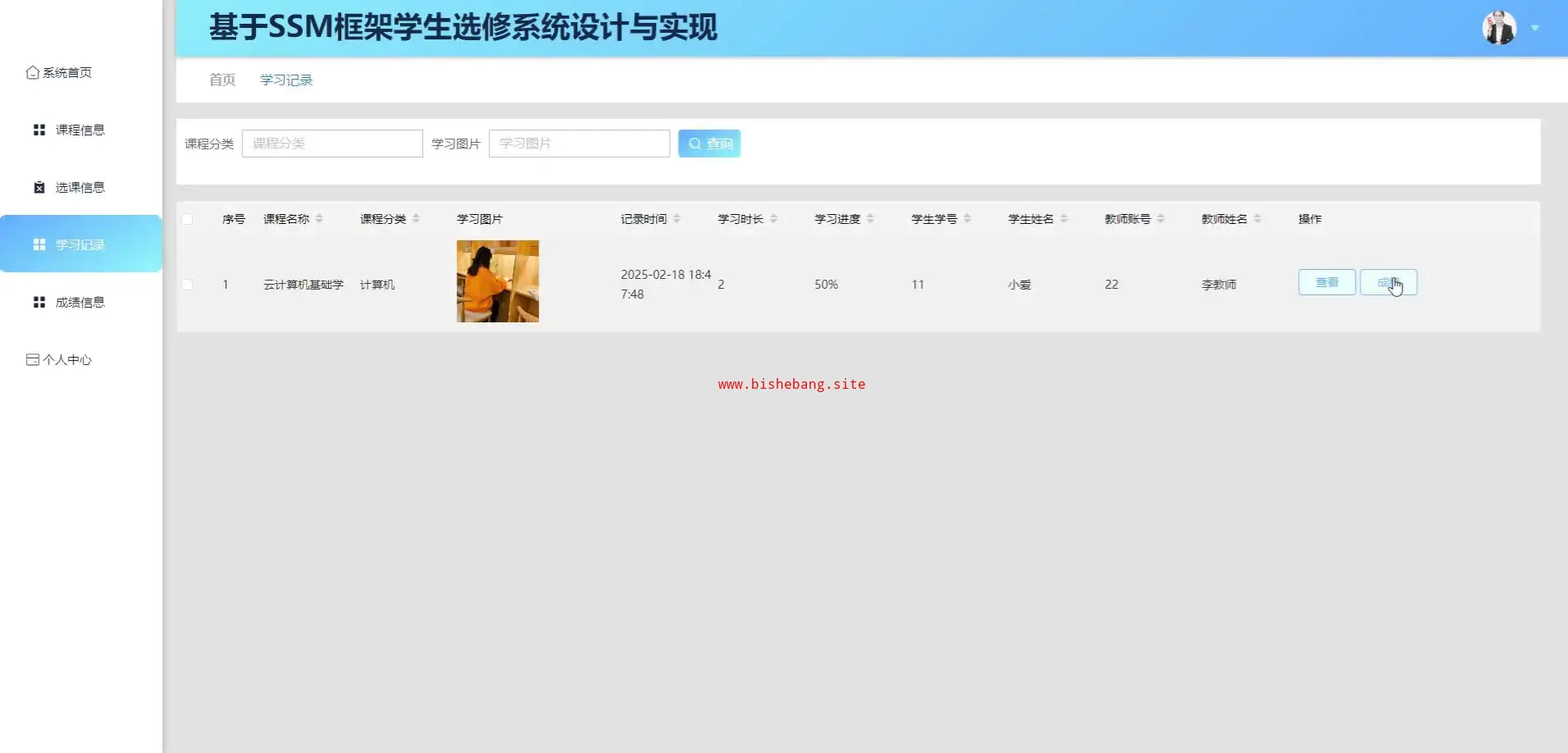
Task: Sort the table by 记录时间 column
Action: click(x=677, y=219)
